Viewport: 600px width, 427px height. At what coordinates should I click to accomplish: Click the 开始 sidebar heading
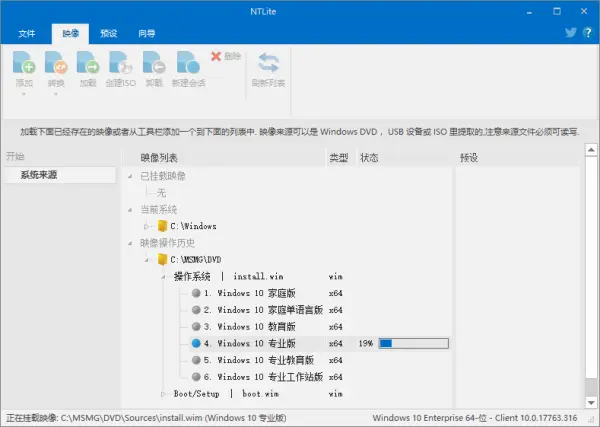tap(15, 156)
